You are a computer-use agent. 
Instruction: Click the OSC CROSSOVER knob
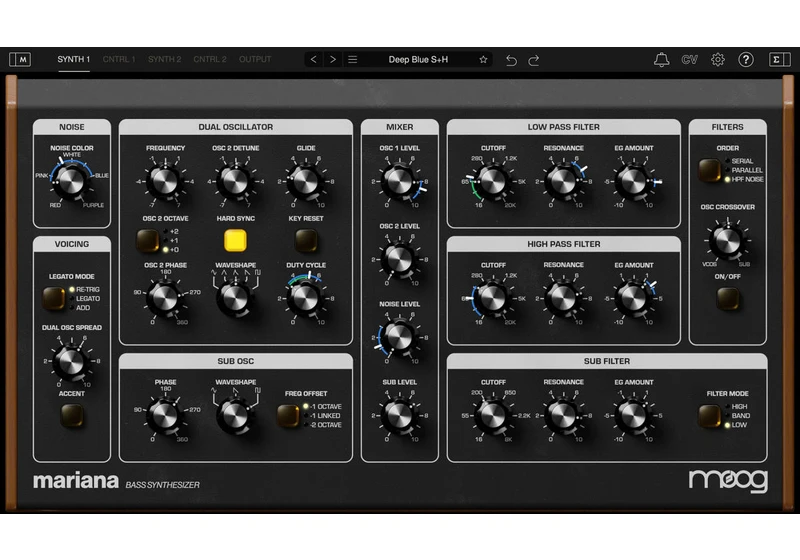pyautogui.click(x=728, y=241)
